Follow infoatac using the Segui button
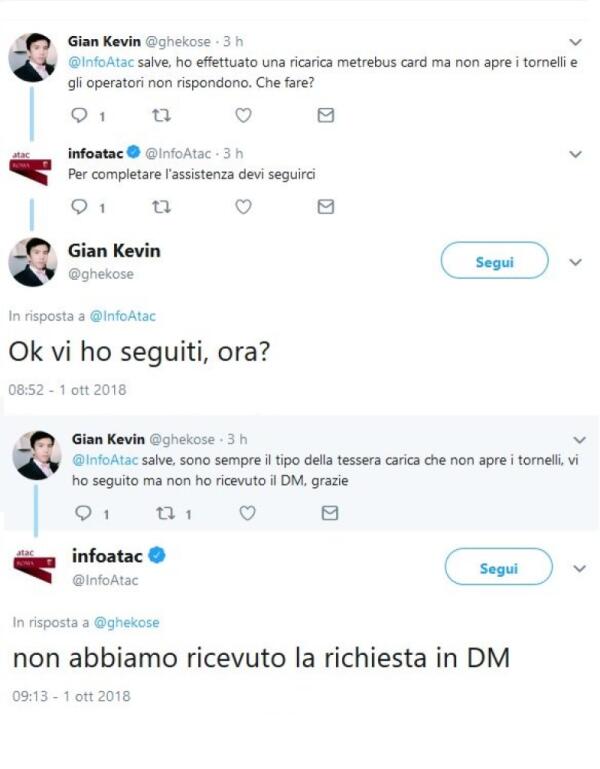600x769 pixels. pos(498,568)
